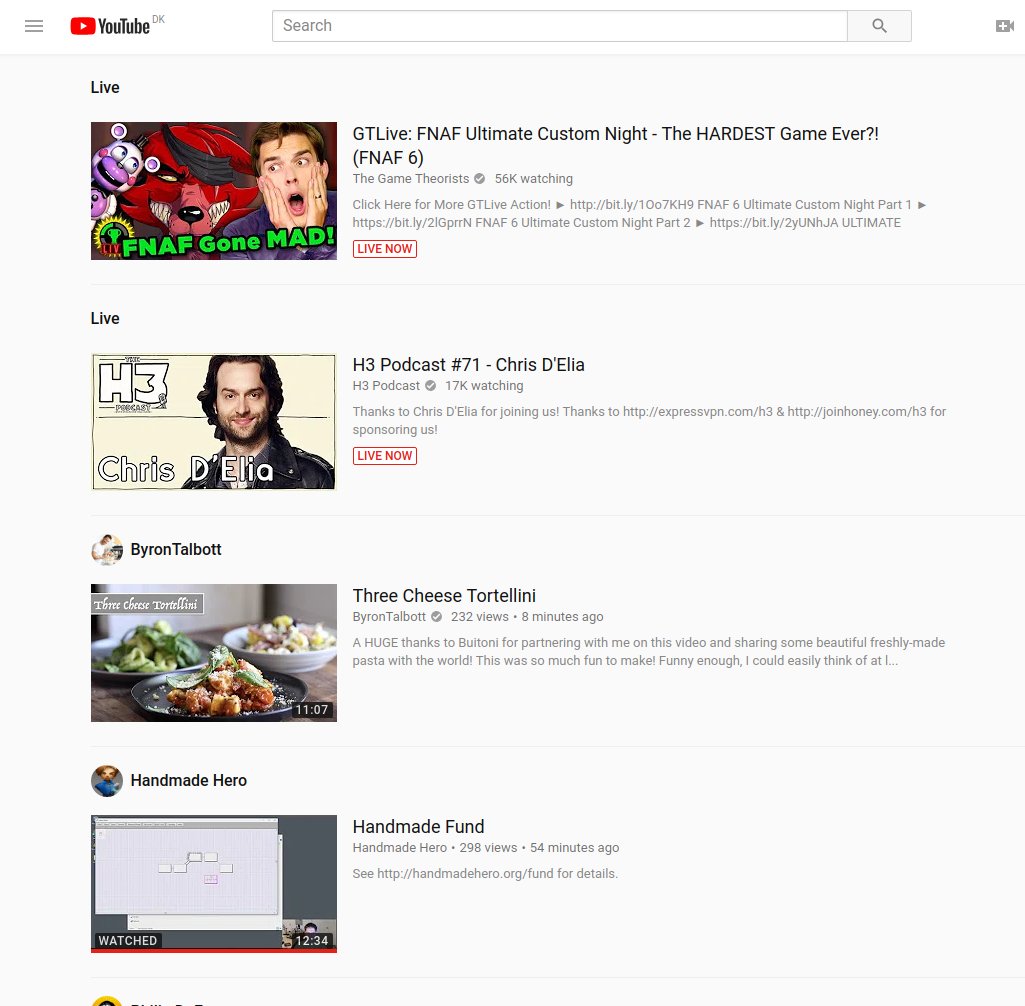Screen dimensions: 1025x1006
Task: Click '8 minutes ago' text
Action: pos(562,616)
